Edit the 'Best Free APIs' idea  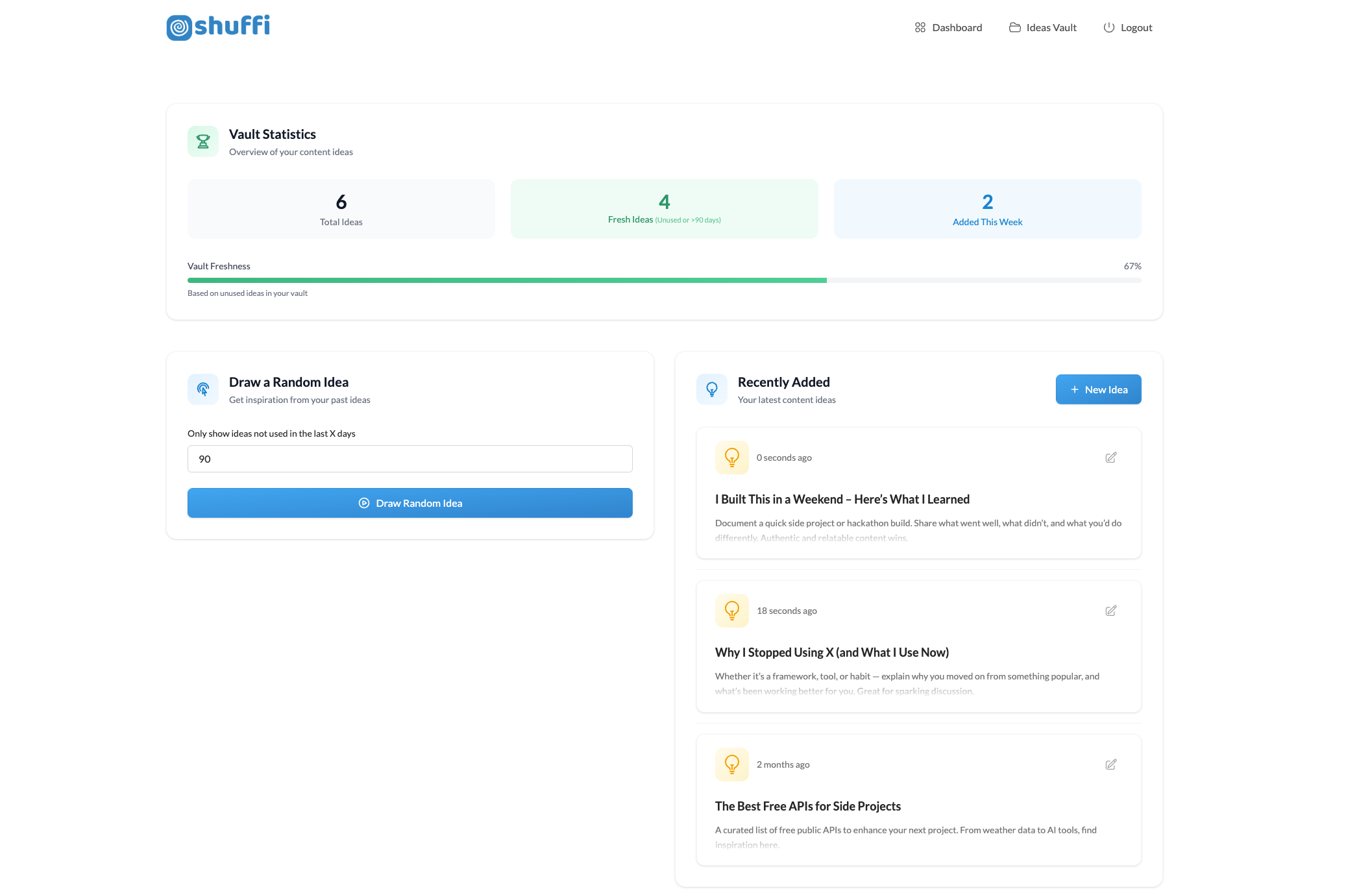click(x=1110, y=764)
